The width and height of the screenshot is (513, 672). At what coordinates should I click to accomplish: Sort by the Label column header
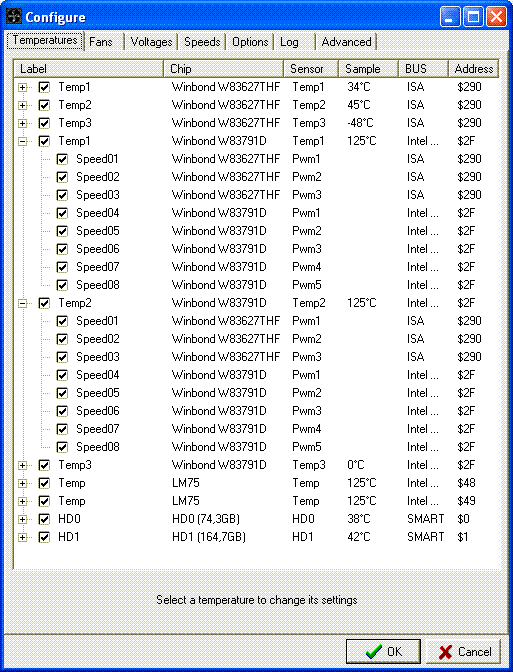[x=89, y=69]
